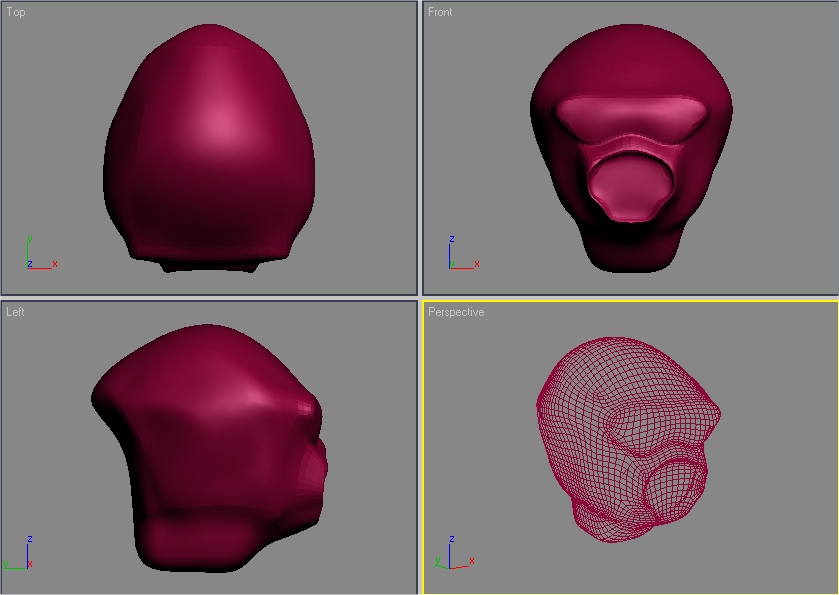Click the horizontal divider between Top and Left
This screenshot has width=839, height=595.
coord(209,298)
